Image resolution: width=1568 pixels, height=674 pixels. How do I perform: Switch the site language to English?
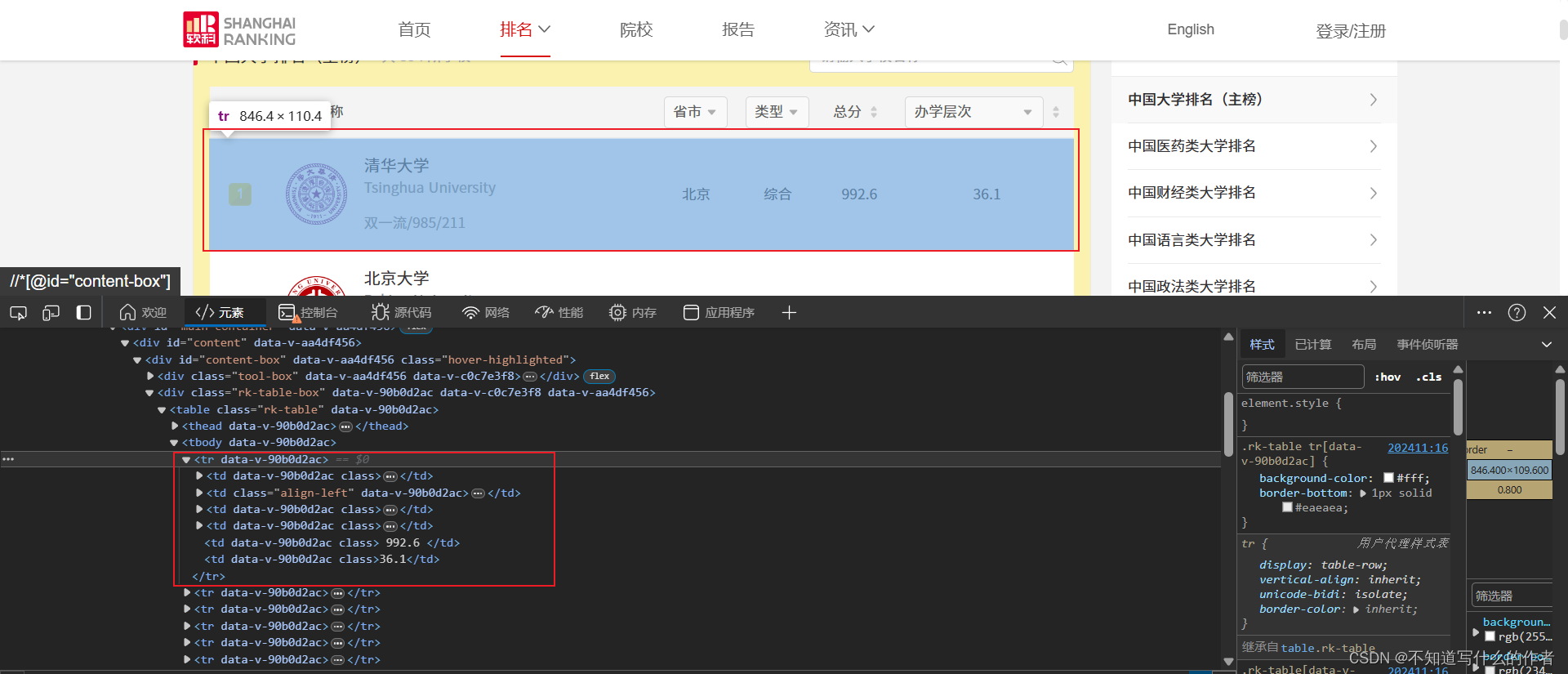[x=1191, y=29]
